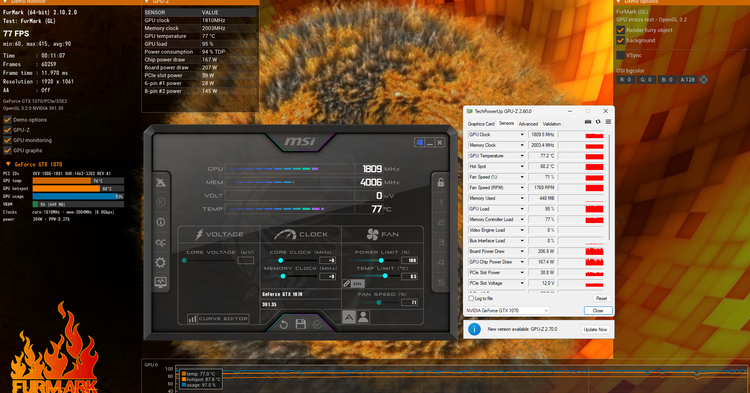
Task: Select profile slot 5 in Afterburner
Action: (441, 282)
